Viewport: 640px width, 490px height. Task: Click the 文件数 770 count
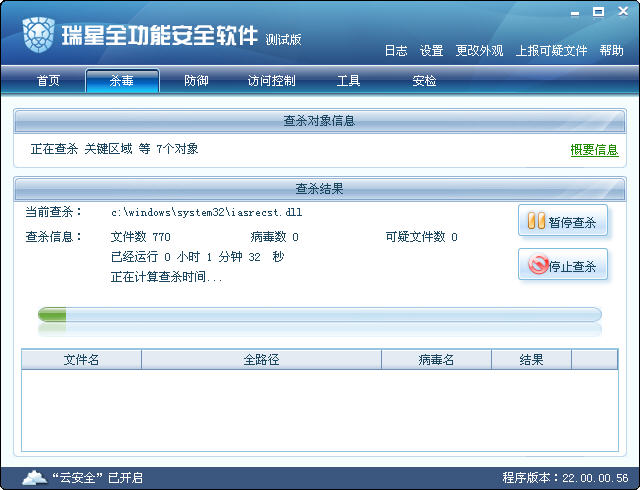tap(140, 237)
